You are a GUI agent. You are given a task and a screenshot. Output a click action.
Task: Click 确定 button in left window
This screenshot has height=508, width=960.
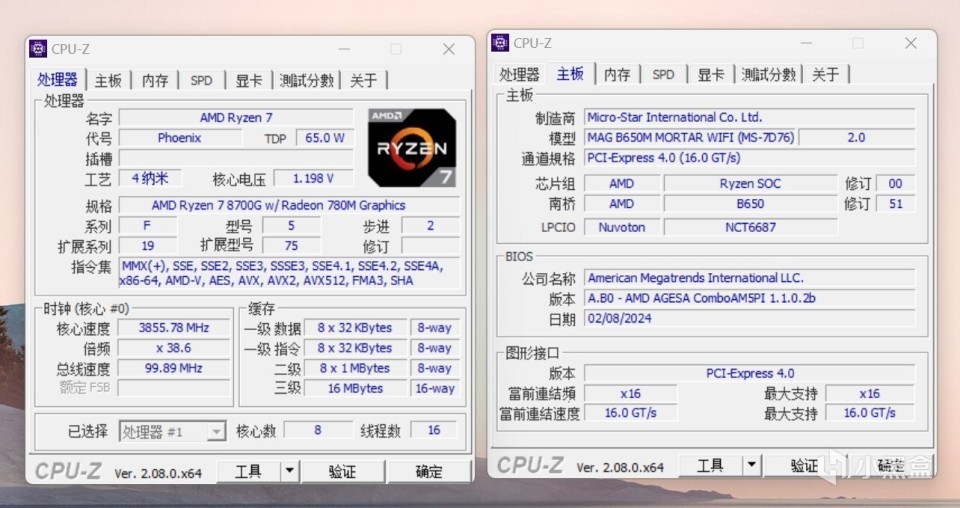(429, 471)
